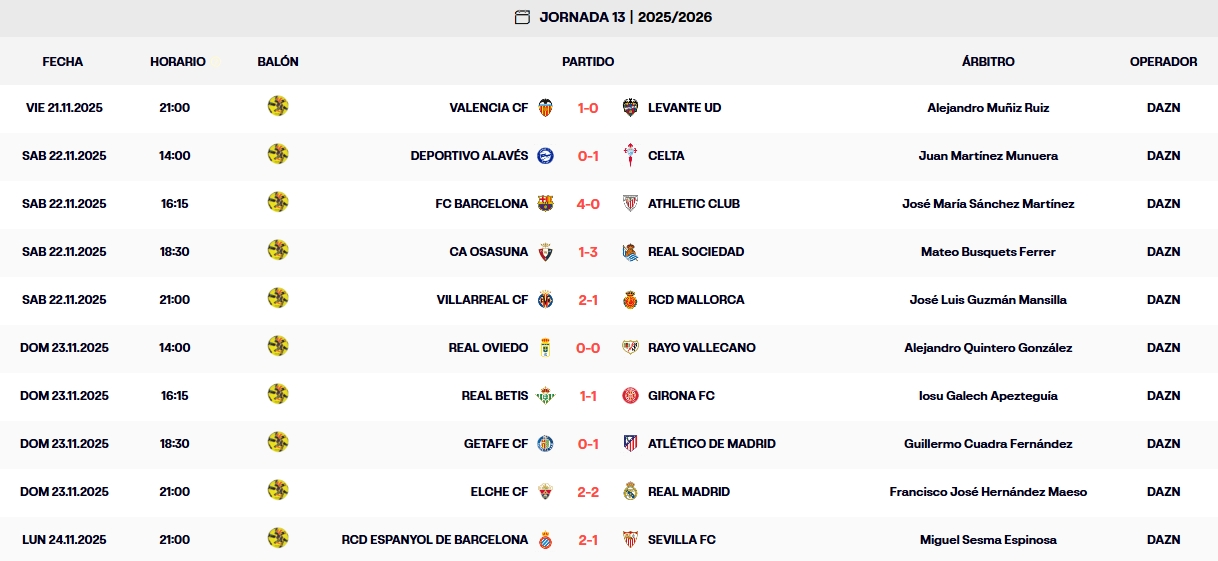Click the DAZN operator for Getafe match

[x=1163, y=444]
